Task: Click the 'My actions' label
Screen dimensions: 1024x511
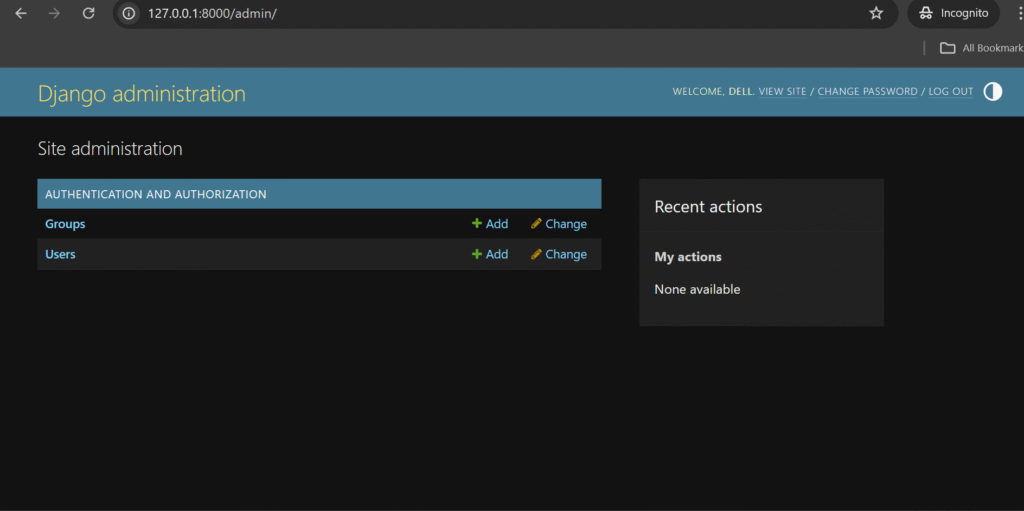Action: tap(688, 257)
